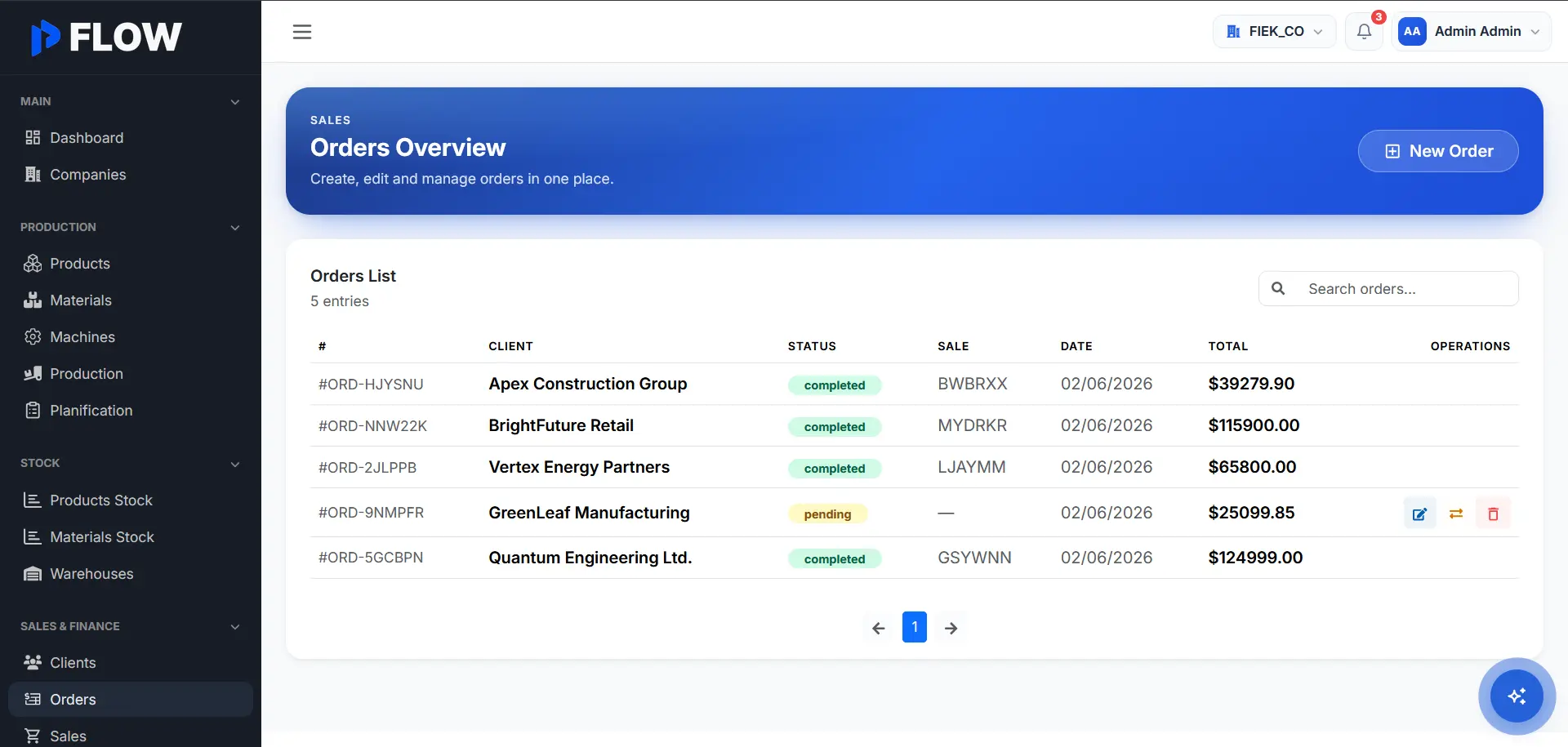Click the FLOW logo
This screenshot has height=747, width=1568.
point(106,37)
